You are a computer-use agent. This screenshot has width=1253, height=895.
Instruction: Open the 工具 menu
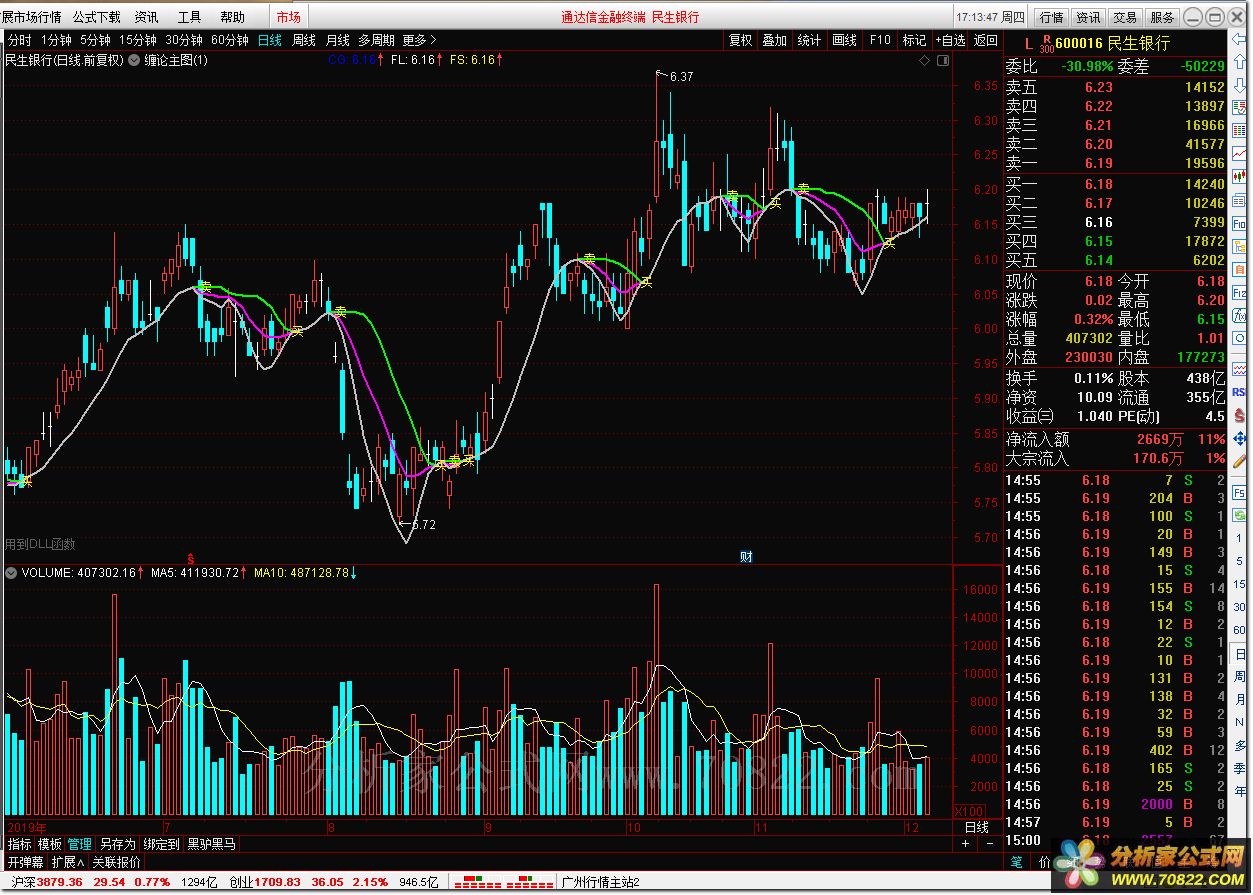(x=189, y=17)
